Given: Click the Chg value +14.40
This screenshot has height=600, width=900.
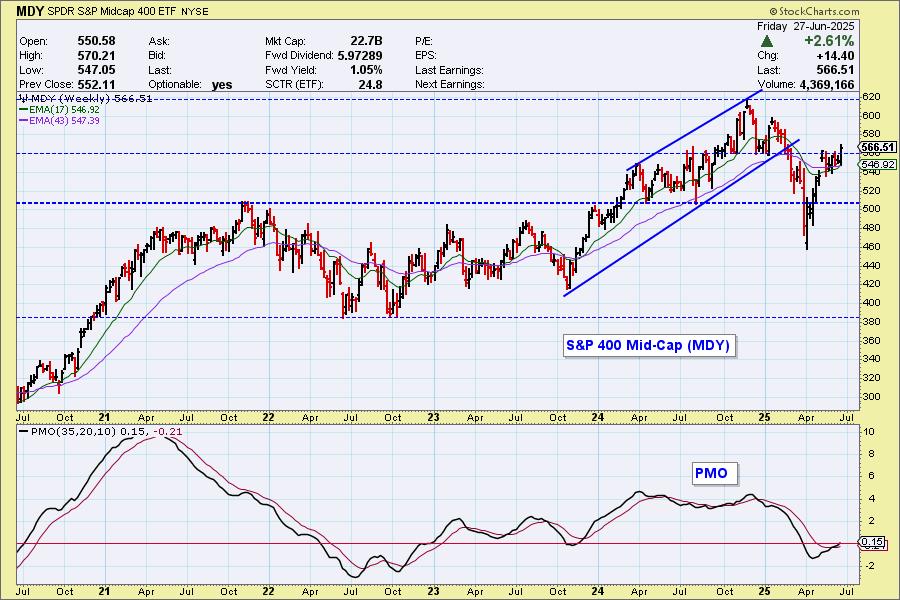Looking at the screenshot, I should [835, 56].
